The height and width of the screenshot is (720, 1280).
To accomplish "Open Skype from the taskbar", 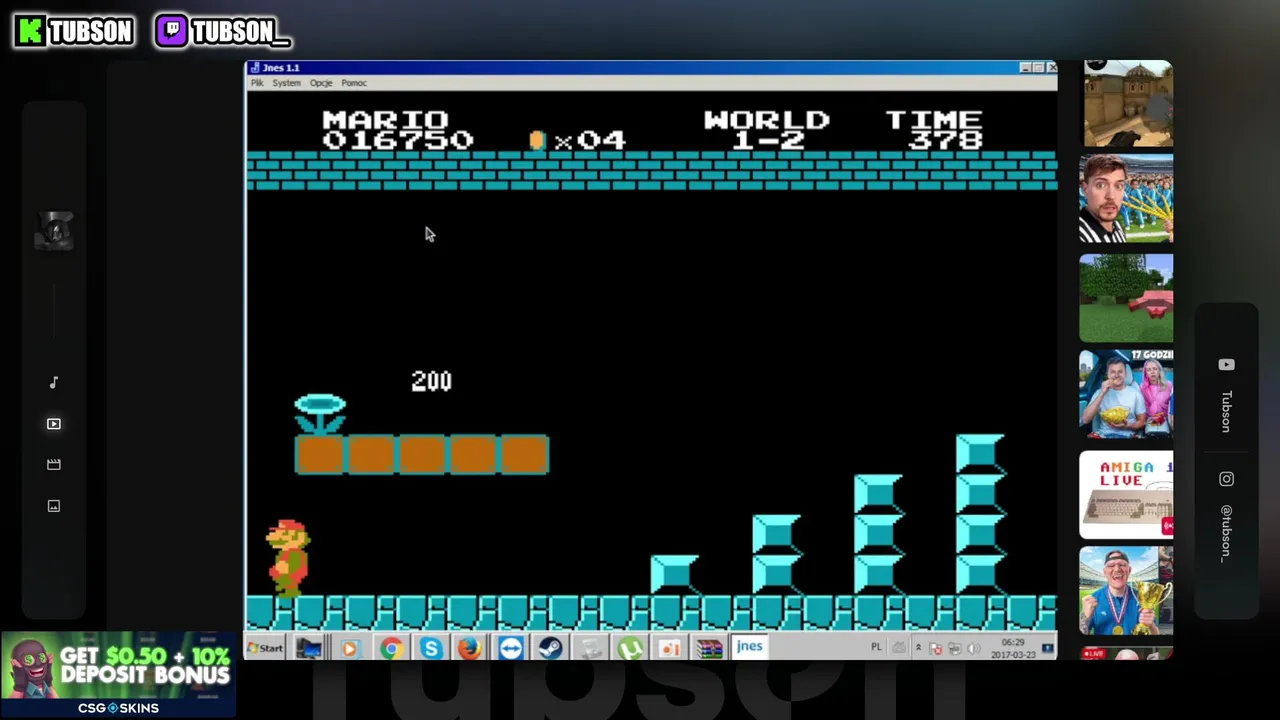I will tap(430, 648).
